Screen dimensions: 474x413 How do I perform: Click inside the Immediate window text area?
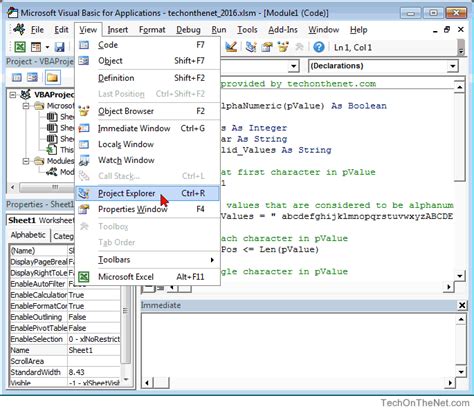coord(299,345)
